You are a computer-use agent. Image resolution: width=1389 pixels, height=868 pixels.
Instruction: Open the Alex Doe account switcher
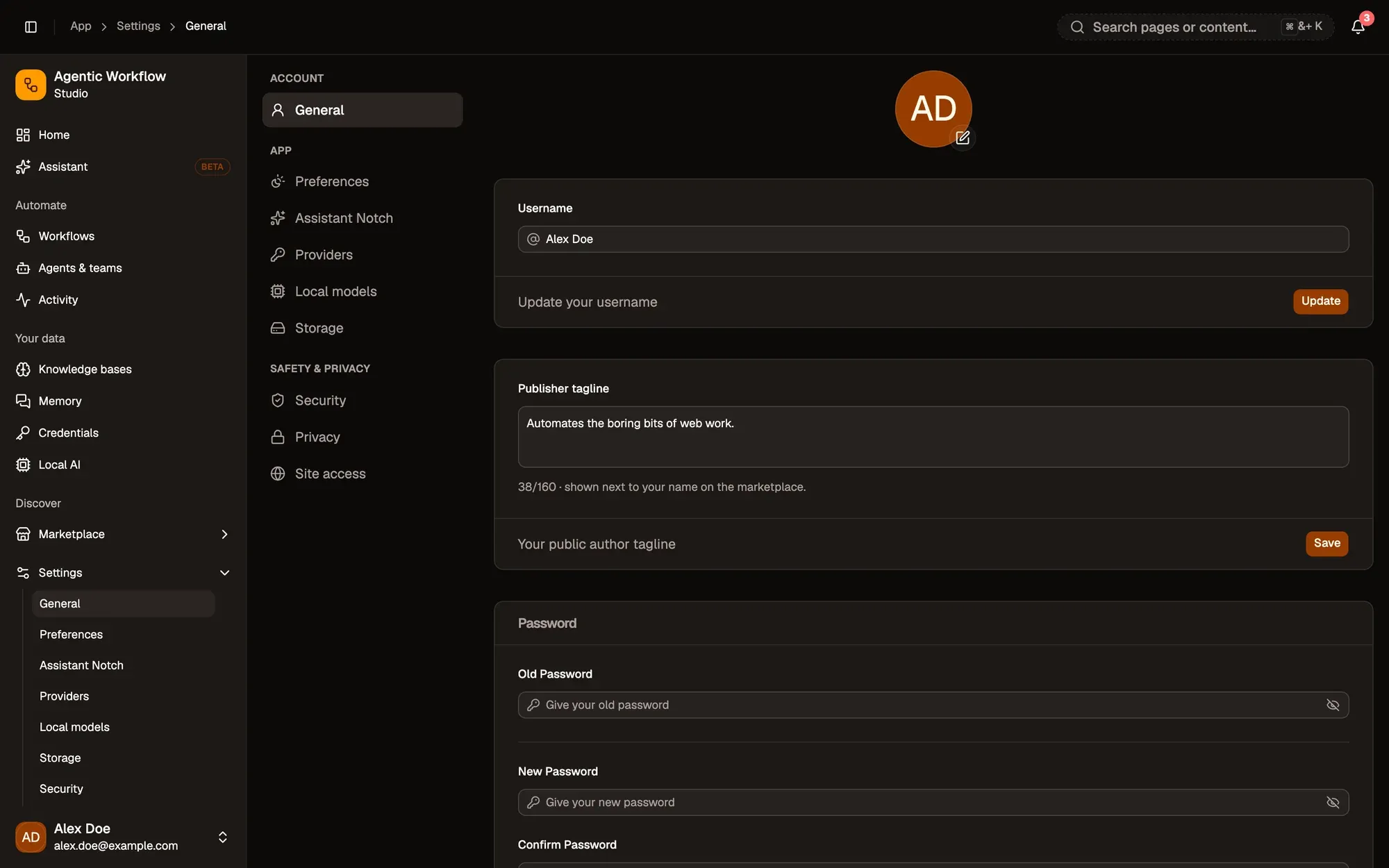[x=123, y=837]
